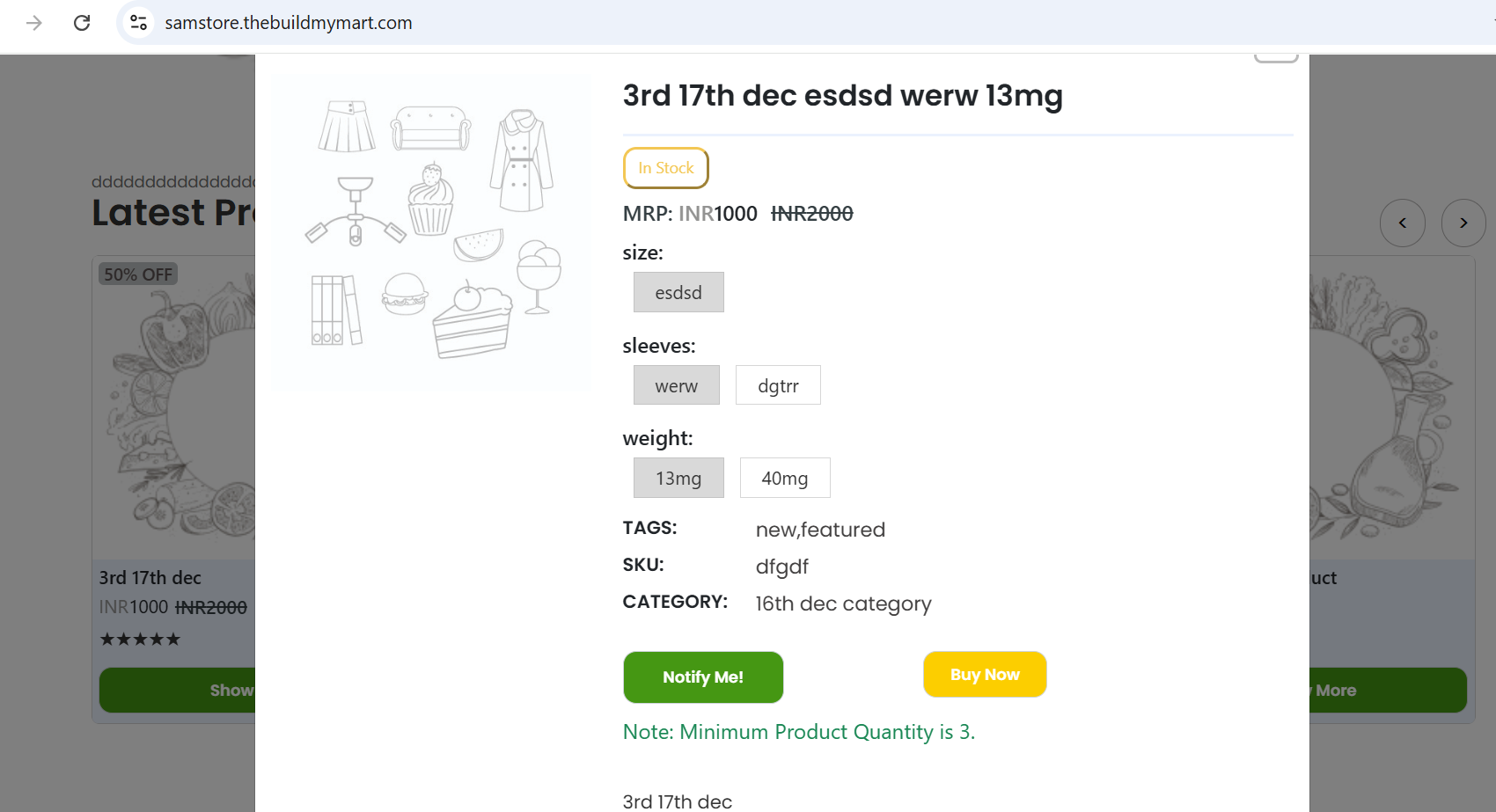
Task: Click the next carousel arrow
Action: click(x=1463, y=223)
